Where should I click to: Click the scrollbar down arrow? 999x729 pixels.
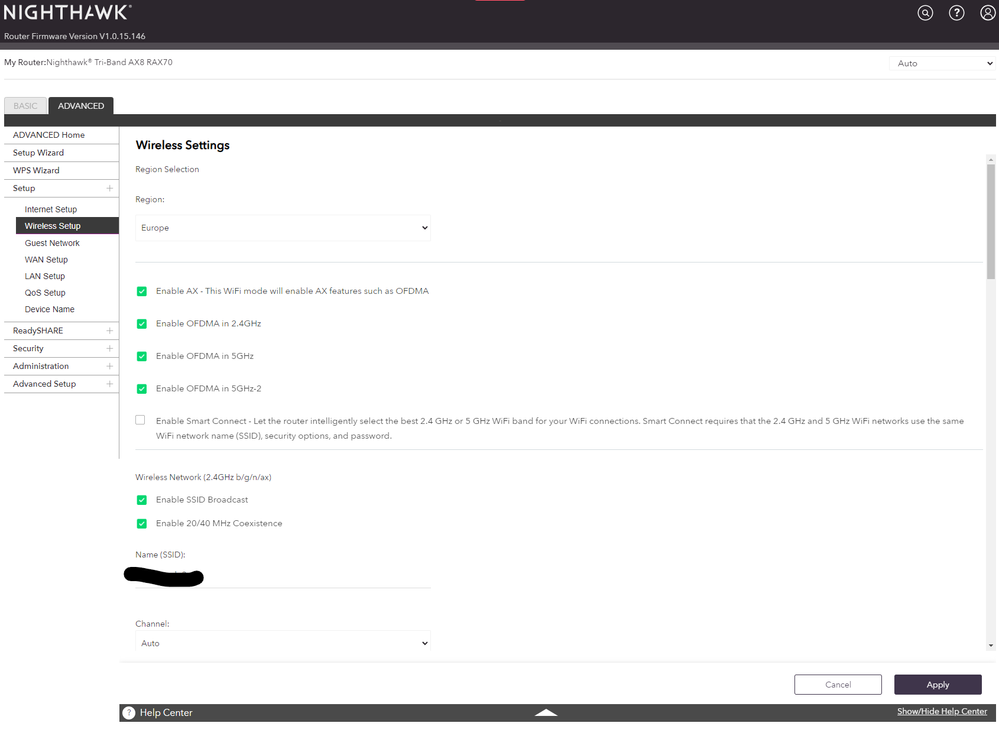(991, 646)
